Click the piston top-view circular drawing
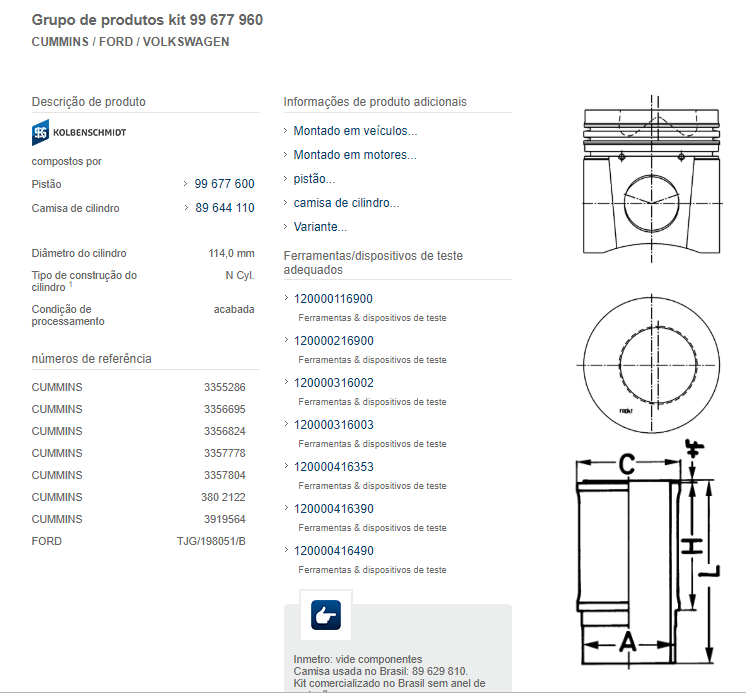This screenshot has height=693, width=746. (x=652, y=362)
